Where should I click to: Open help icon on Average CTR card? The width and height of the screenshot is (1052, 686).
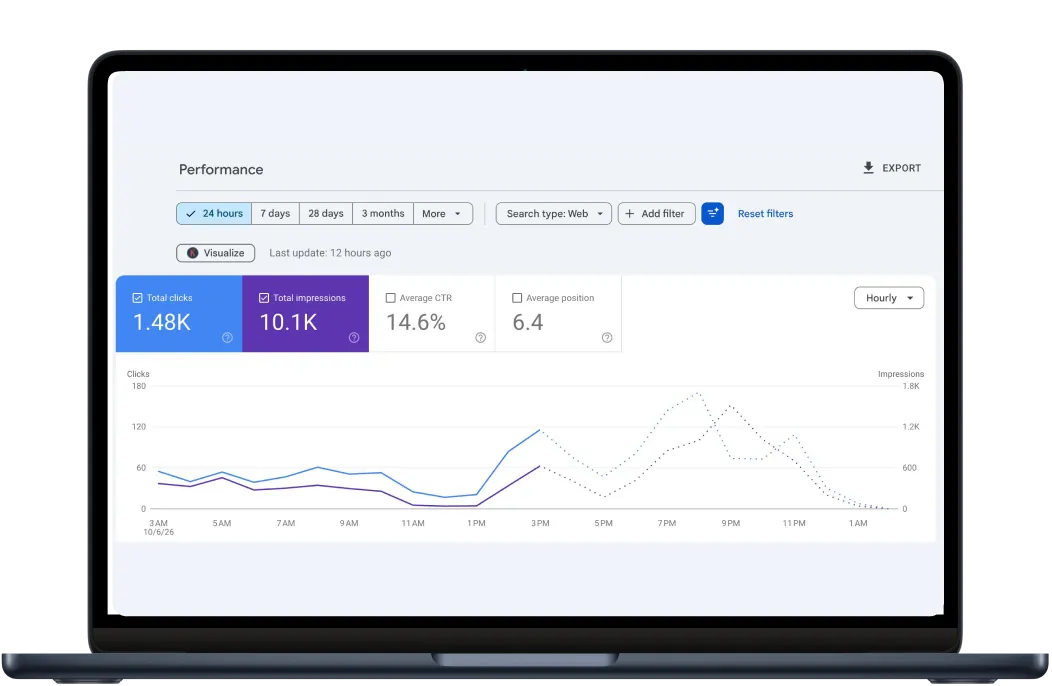[x=480, y=338]
